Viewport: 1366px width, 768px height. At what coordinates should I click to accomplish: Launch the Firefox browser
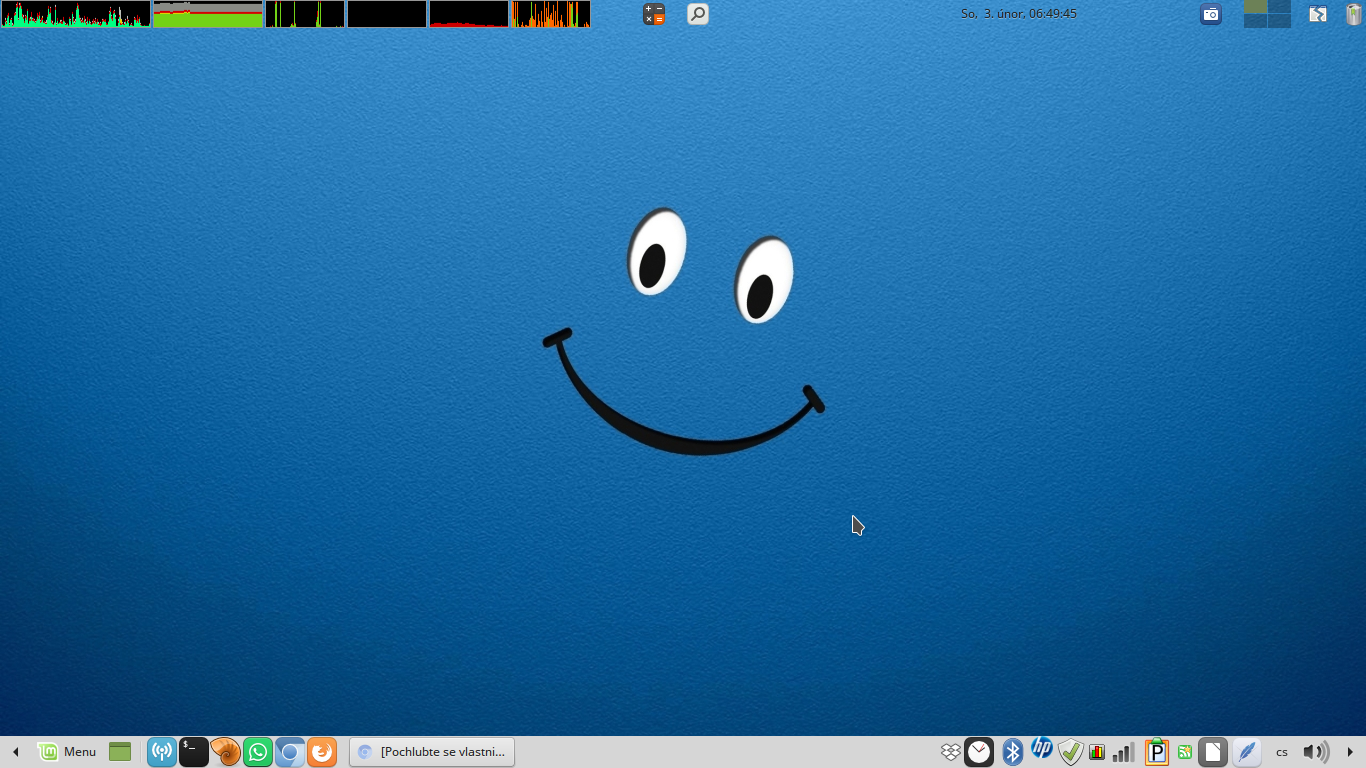[322, 752]
